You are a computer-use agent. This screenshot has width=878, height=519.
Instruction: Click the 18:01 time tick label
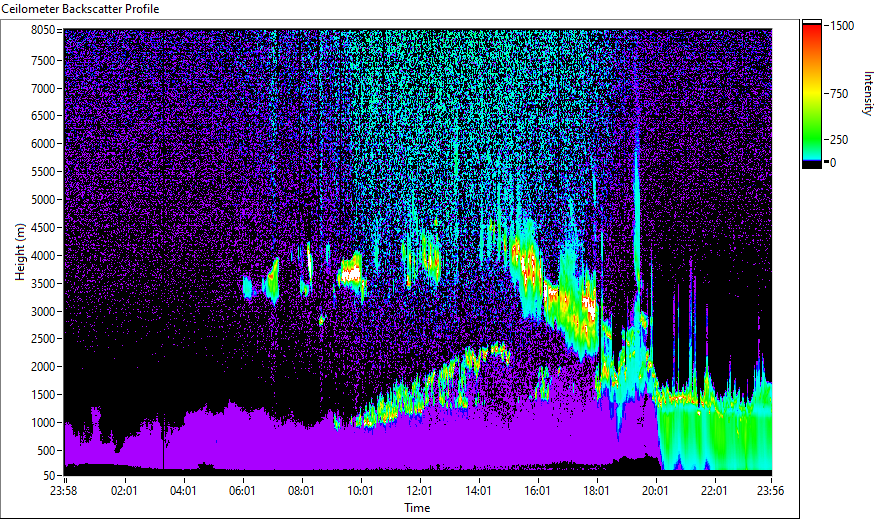[x=596, y=491]
